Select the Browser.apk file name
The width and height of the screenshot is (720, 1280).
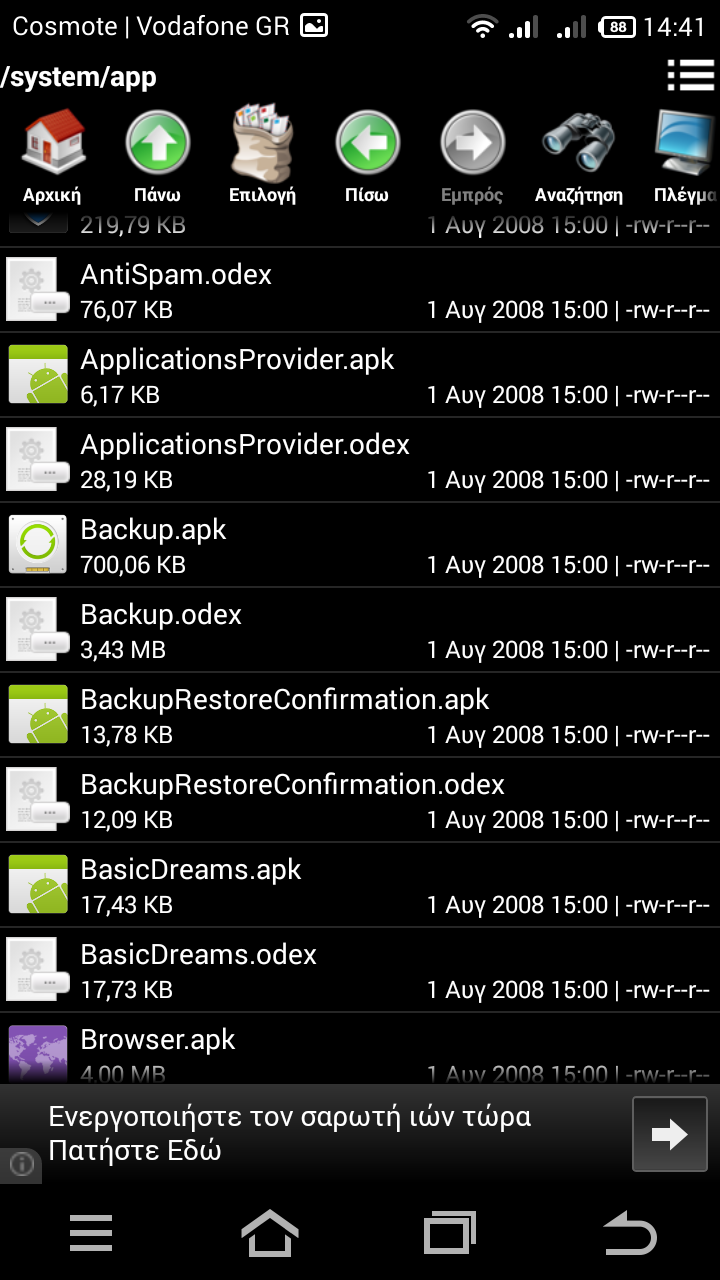coord(158,1040)
